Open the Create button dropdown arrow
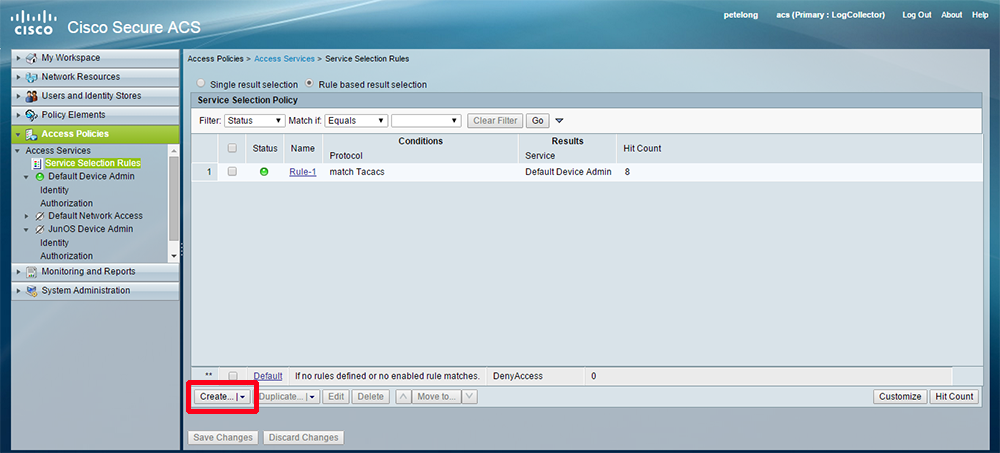Viewport: 1000px width, 453px height. [243, 397]
